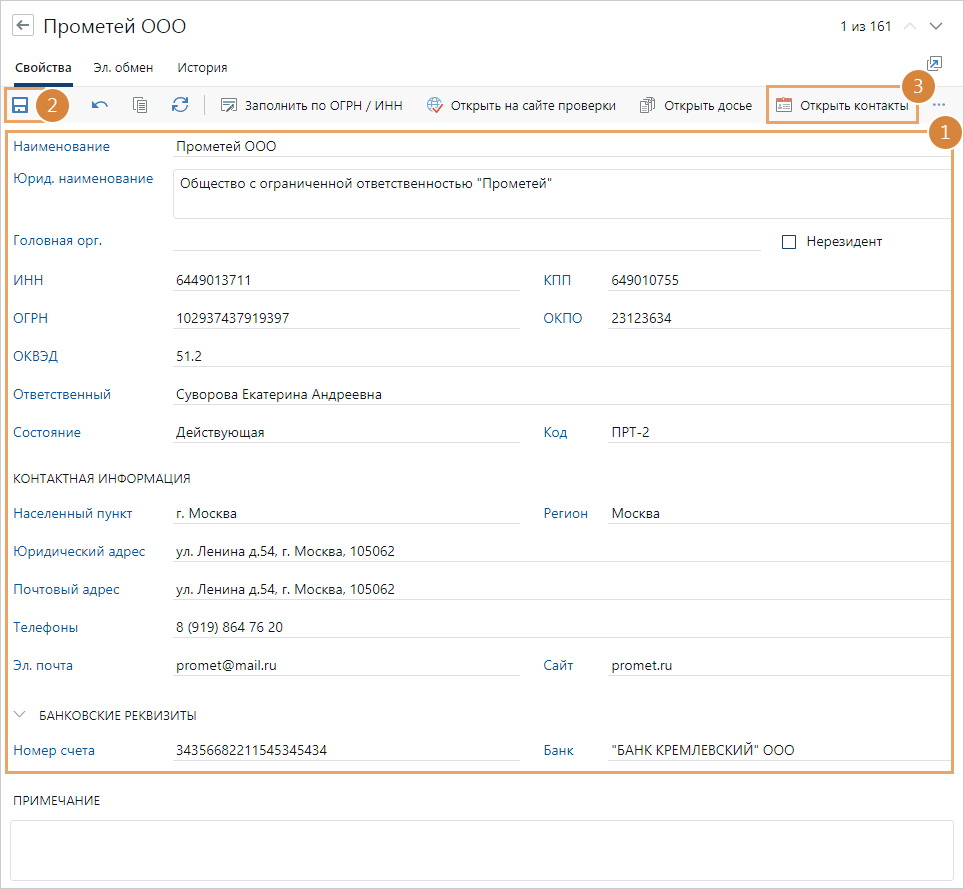Click Заполнить по ОГРН / ИНН button
The height and width of the screenshot is (889, 964).
[311, 105]
